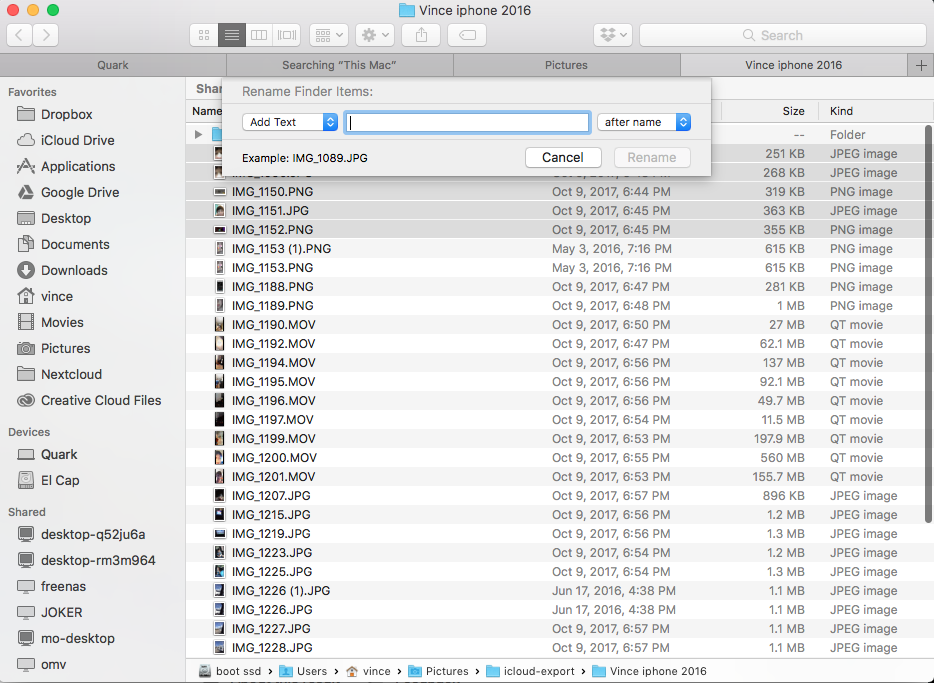The width and height of the screenshot is (934, 683).
Task: Open the arrange-by grouping dropdown
Action: tap(328, 35)
